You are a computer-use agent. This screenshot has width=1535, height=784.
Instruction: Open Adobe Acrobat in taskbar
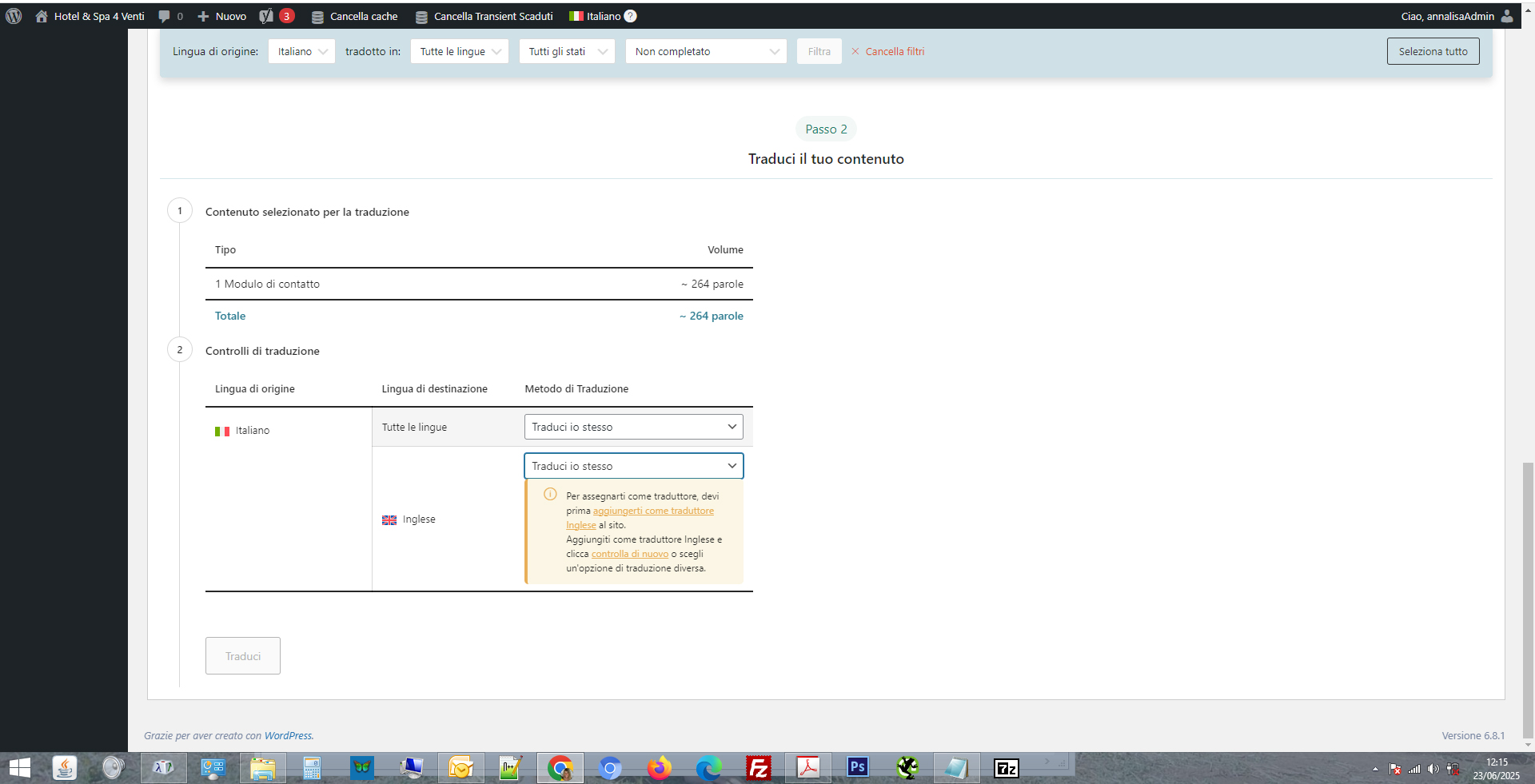point(807,768)
